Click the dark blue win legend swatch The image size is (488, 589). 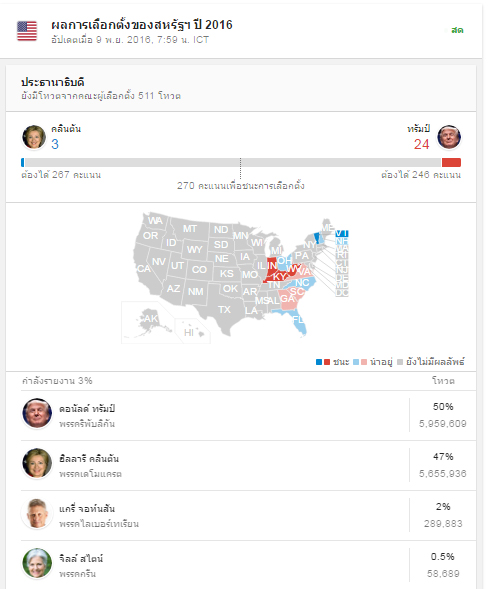[319, 362]
